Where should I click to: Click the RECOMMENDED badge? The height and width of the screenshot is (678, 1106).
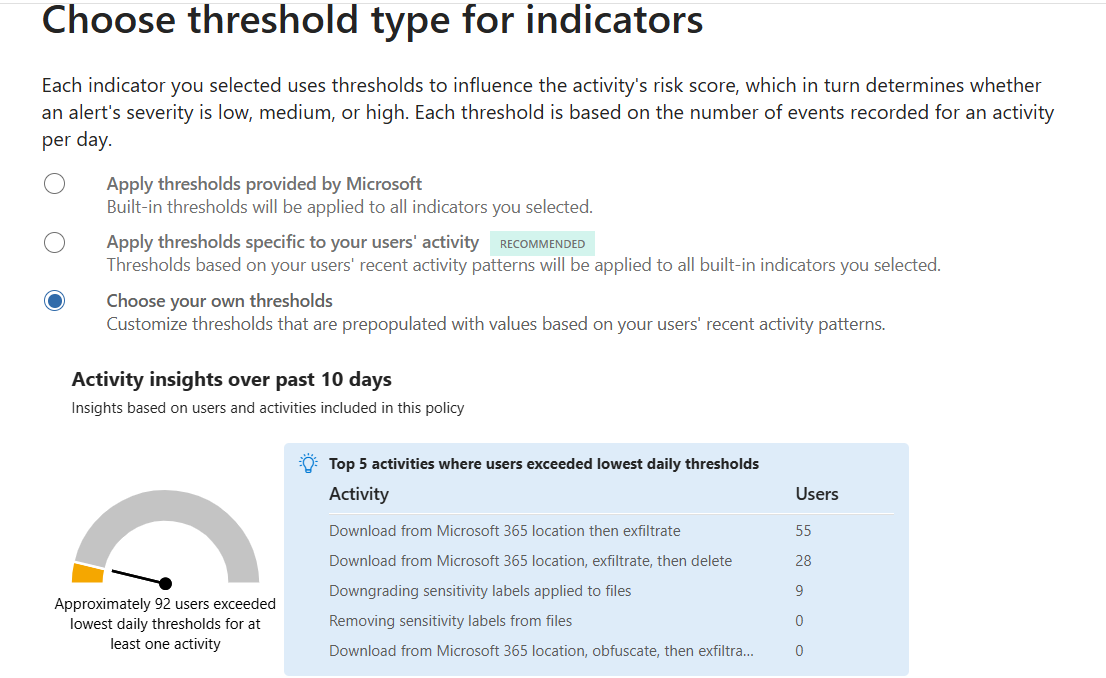542,243
